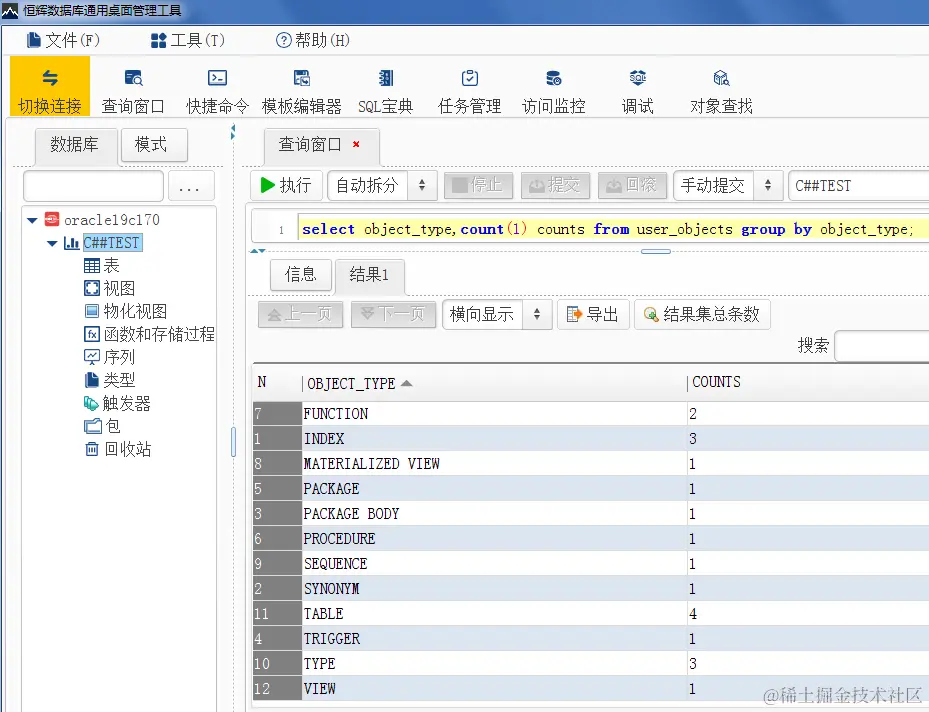Open the 工具(T) menu
This screenshot has height=712, width=929.
[188, 40]
